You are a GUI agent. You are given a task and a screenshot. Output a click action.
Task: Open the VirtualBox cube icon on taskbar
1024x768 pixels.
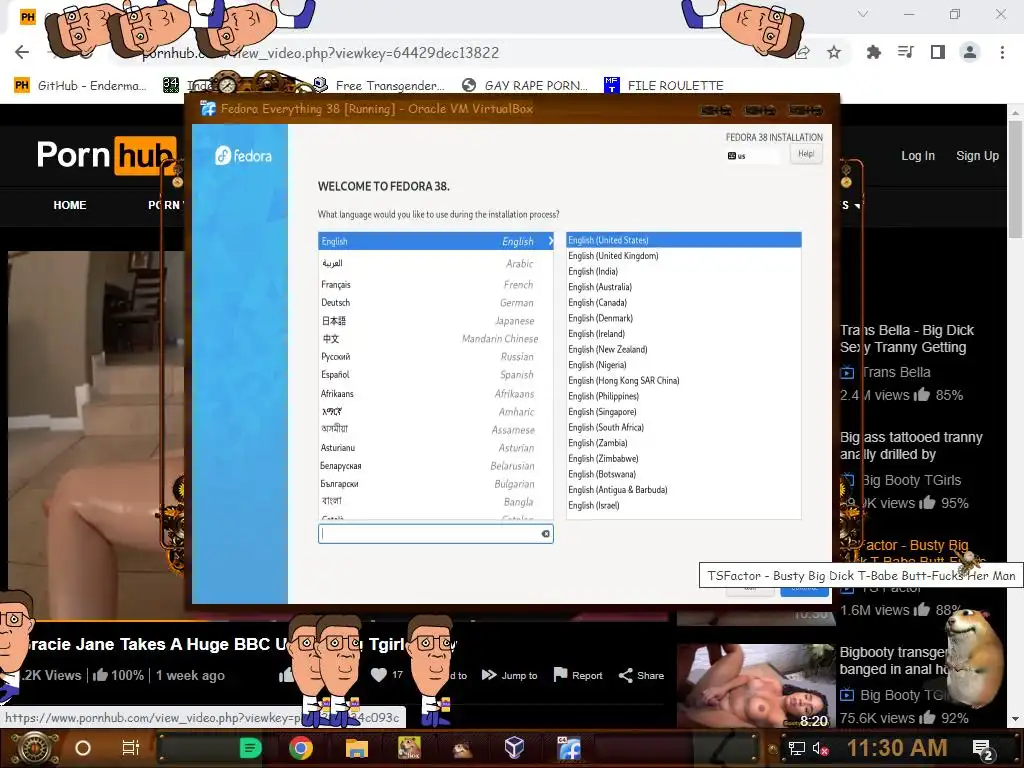pyautogui.click(x=515, y=747)
